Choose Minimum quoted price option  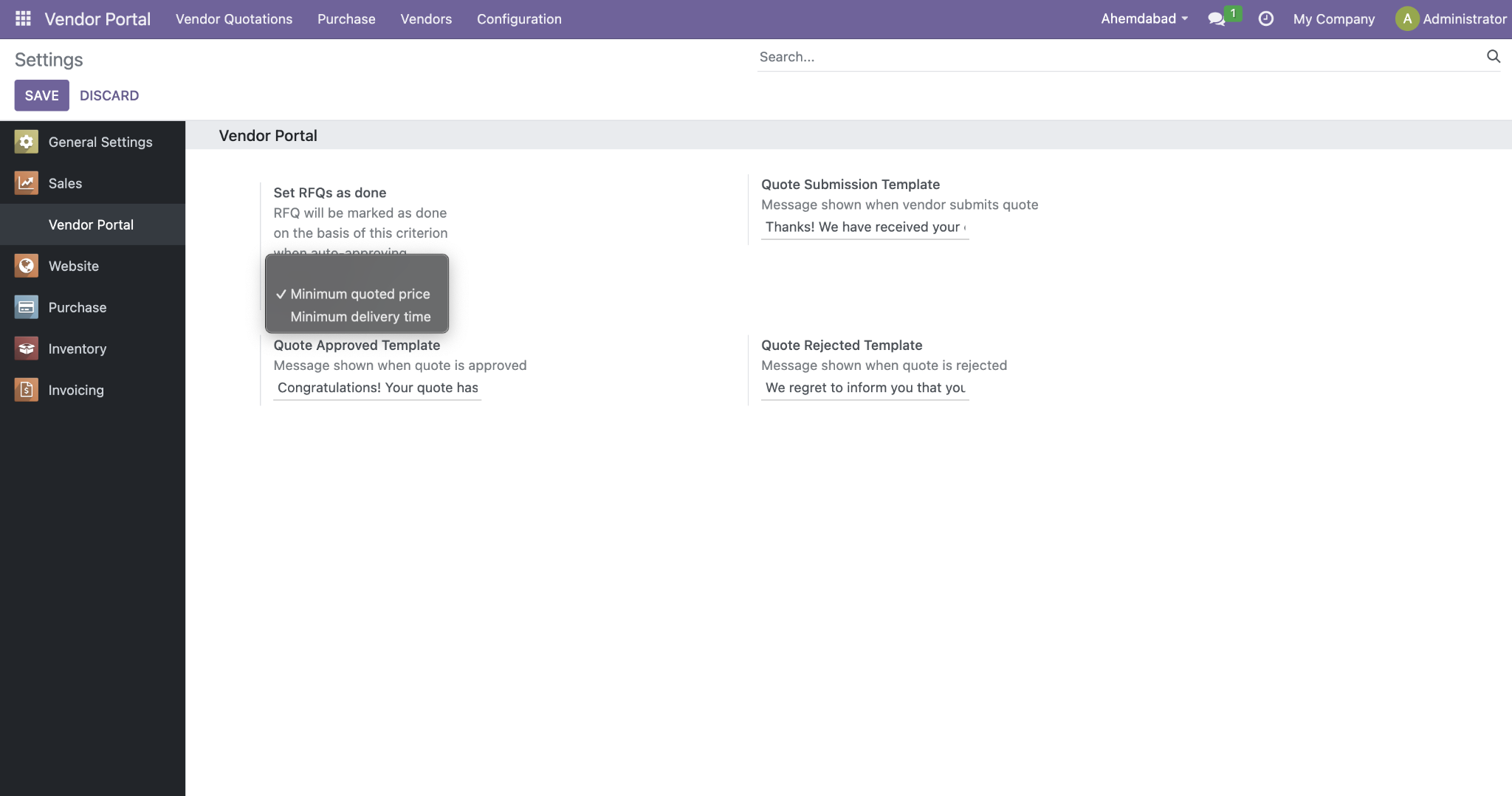(357, 294)
